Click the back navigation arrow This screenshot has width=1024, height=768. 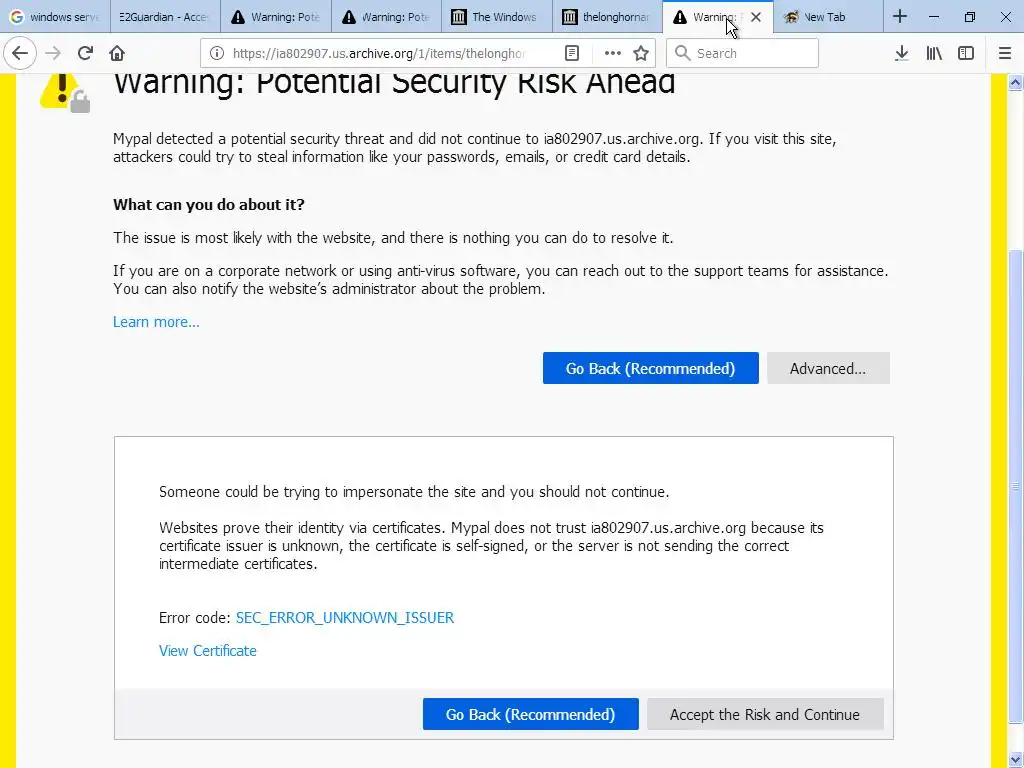(19, 53)
